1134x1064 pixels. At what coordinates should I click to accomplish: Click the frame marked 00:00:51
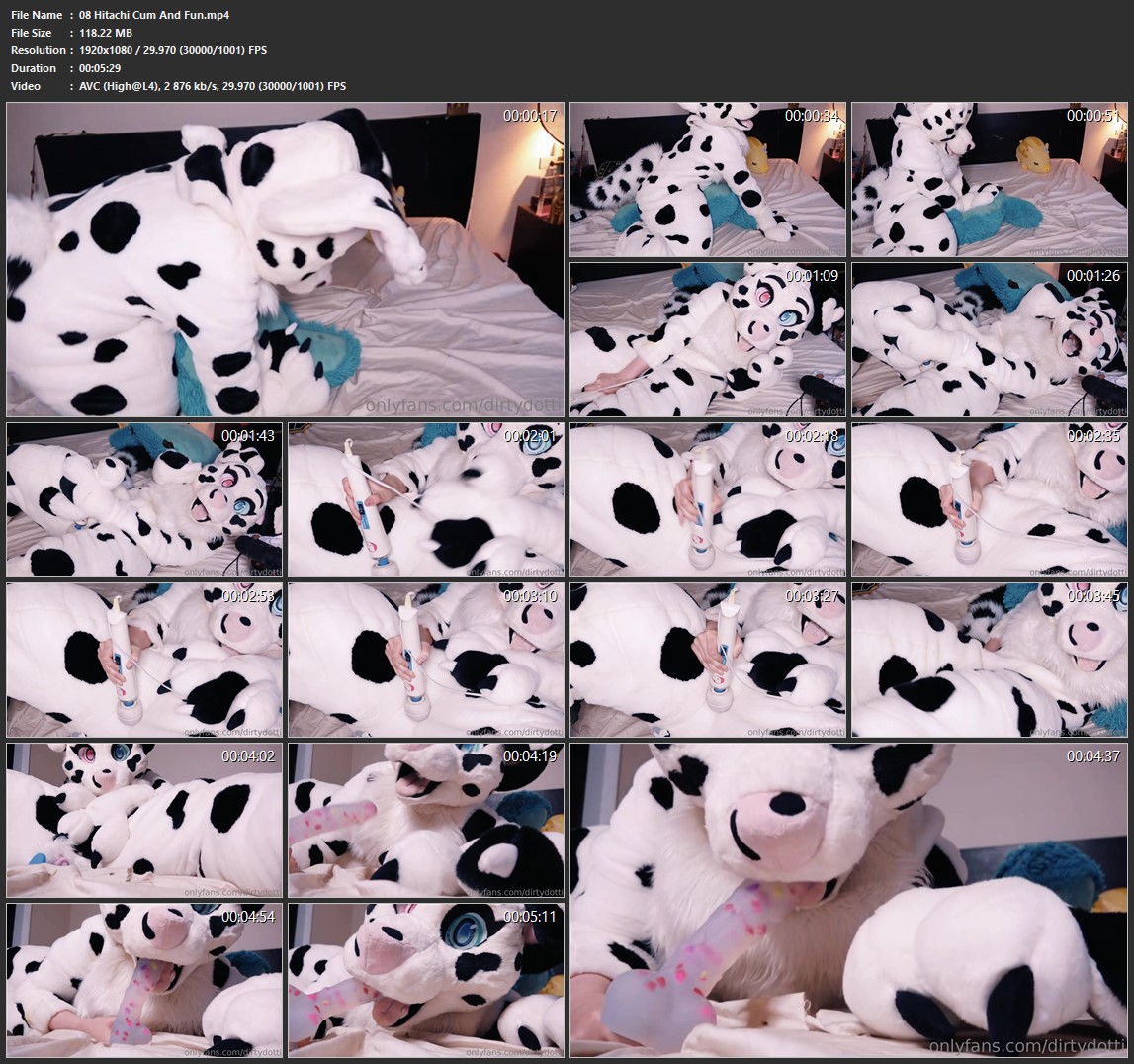tap(990, 179)
